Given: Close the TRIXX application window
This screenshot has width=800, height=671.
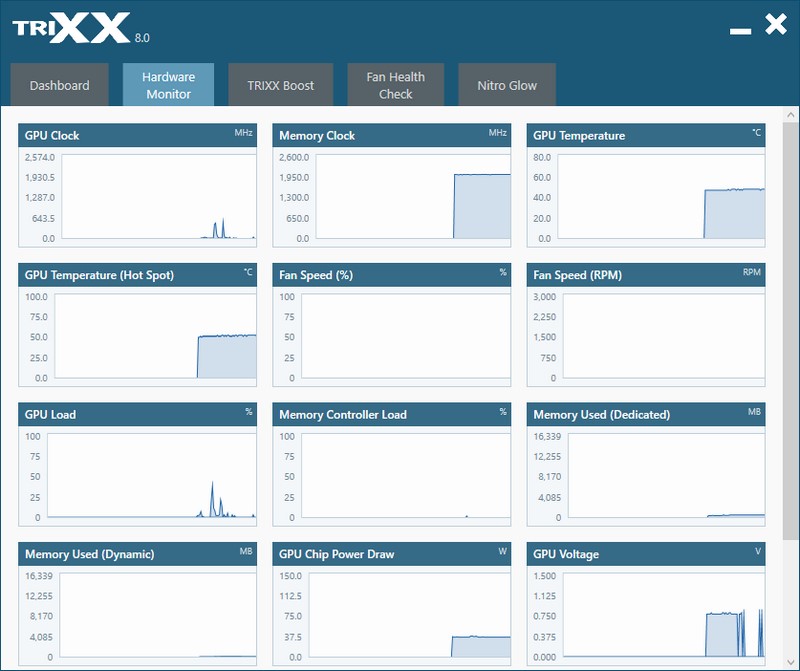Looking at the screenshot, I should point(776,24).
